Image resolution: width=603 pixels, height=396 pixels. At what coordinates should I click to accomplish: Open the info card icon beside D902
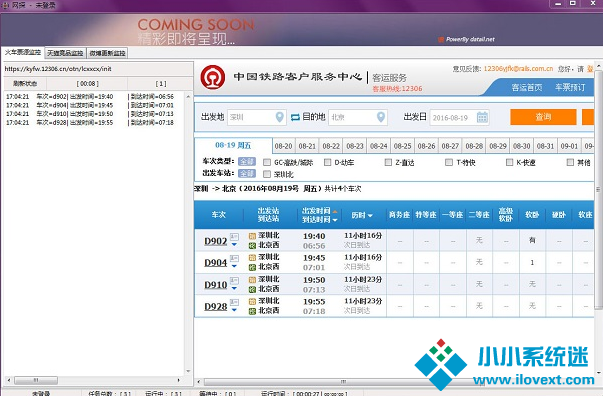coord(234,236)
